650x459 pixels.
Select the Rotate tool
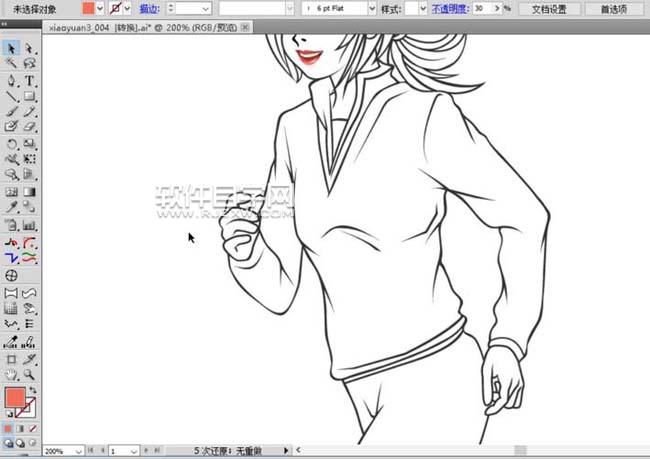click(11, 144)
